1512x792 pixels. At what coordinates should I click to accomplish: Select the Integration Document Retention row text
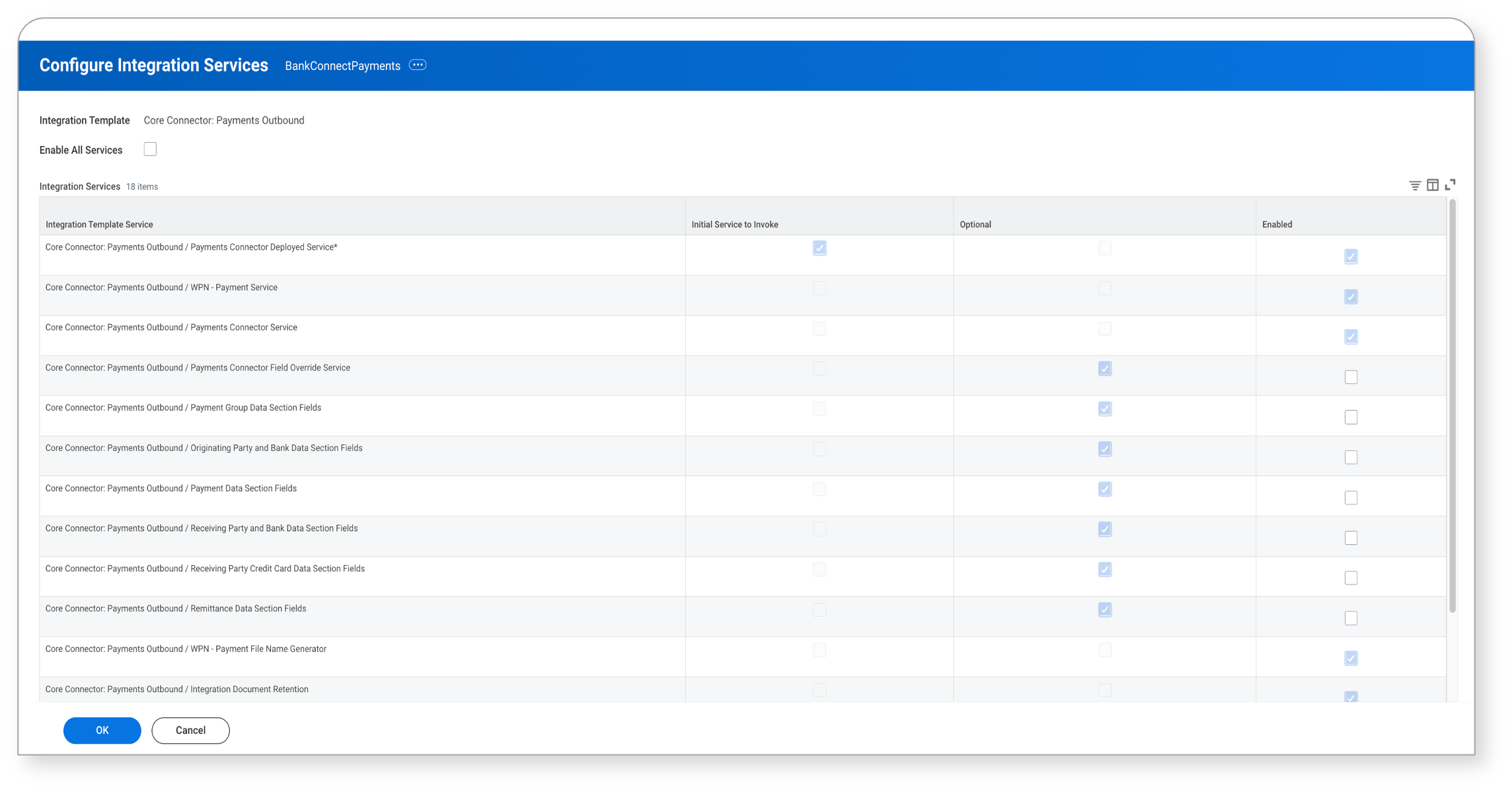tap(177, 690)
